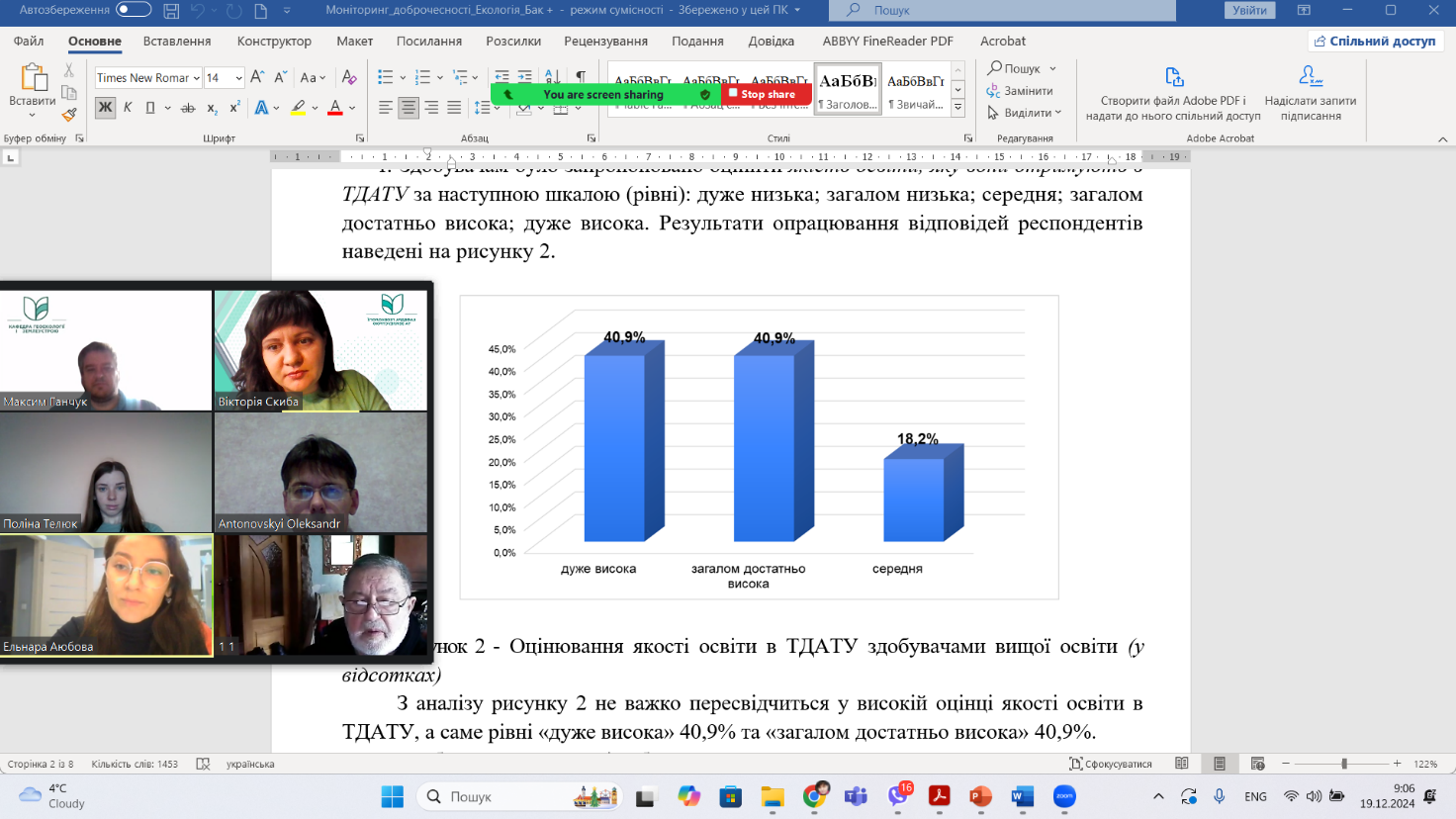Expand the text highlight color dropdown arrow
The image size is (1456, 819).
tap(315, 108)
